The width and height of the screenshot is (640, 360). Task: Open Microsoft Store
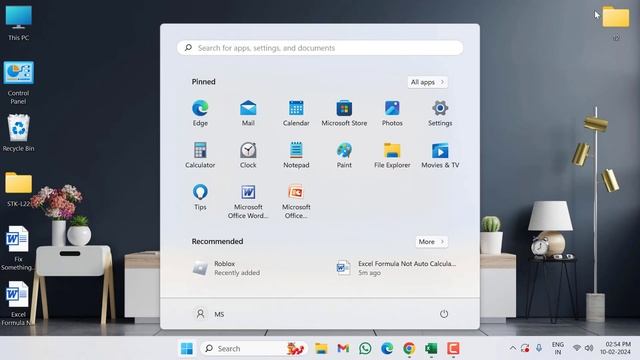click(344, 113)
